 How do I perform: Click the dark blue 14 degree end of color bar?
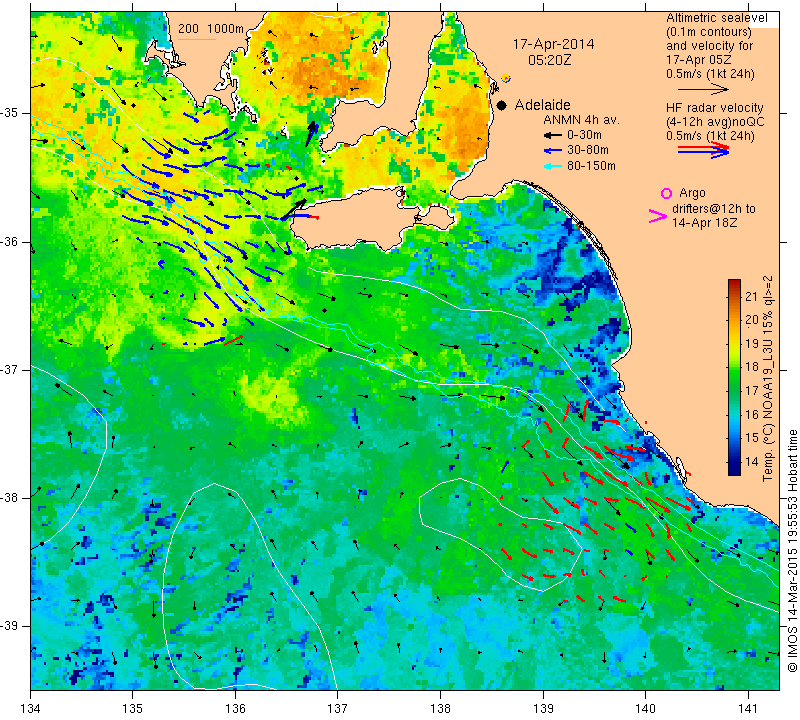pos(734,471)
